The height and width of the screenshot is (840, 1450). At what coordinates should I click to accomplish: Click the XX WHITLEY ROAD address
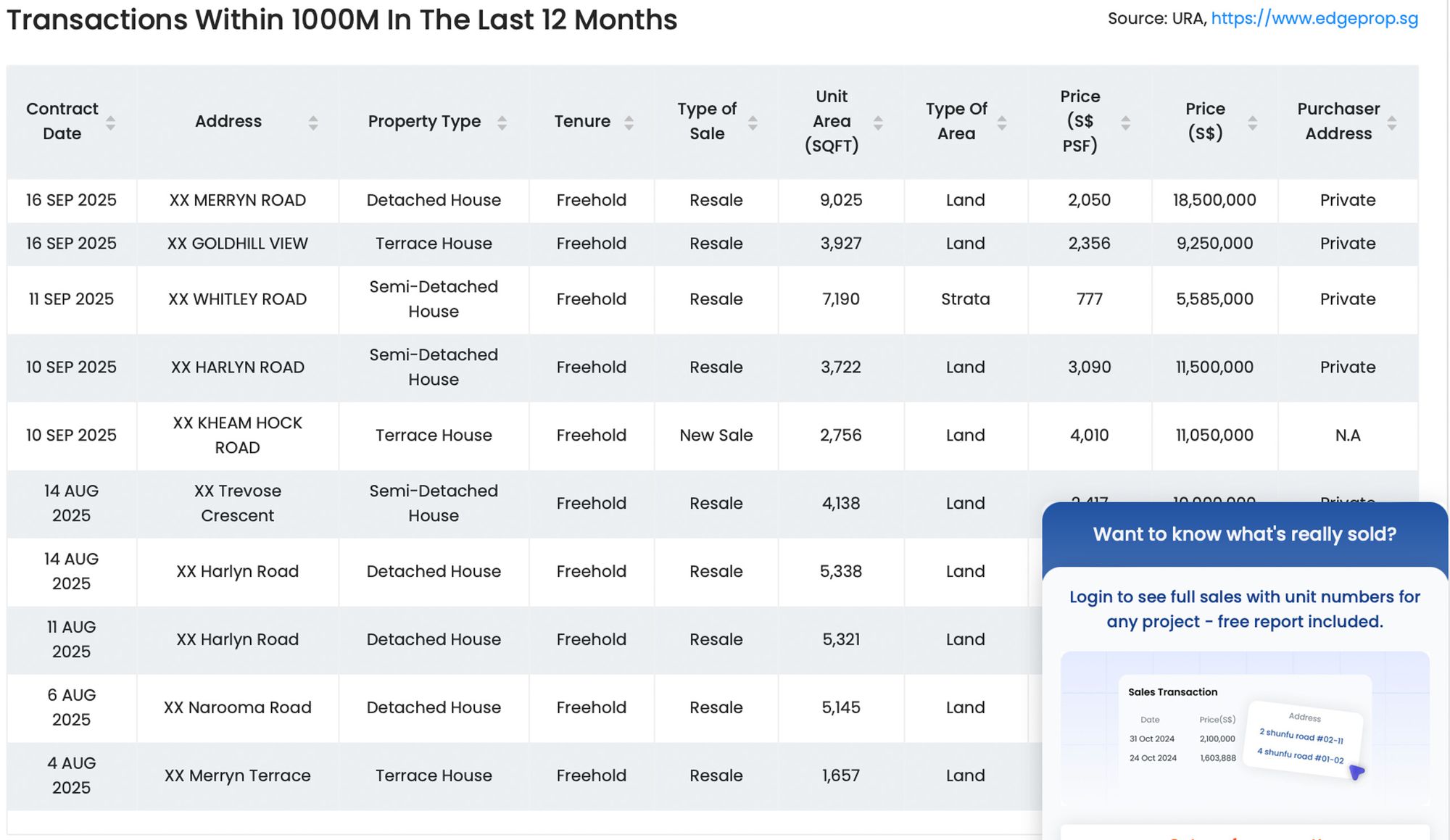point(237,299)
